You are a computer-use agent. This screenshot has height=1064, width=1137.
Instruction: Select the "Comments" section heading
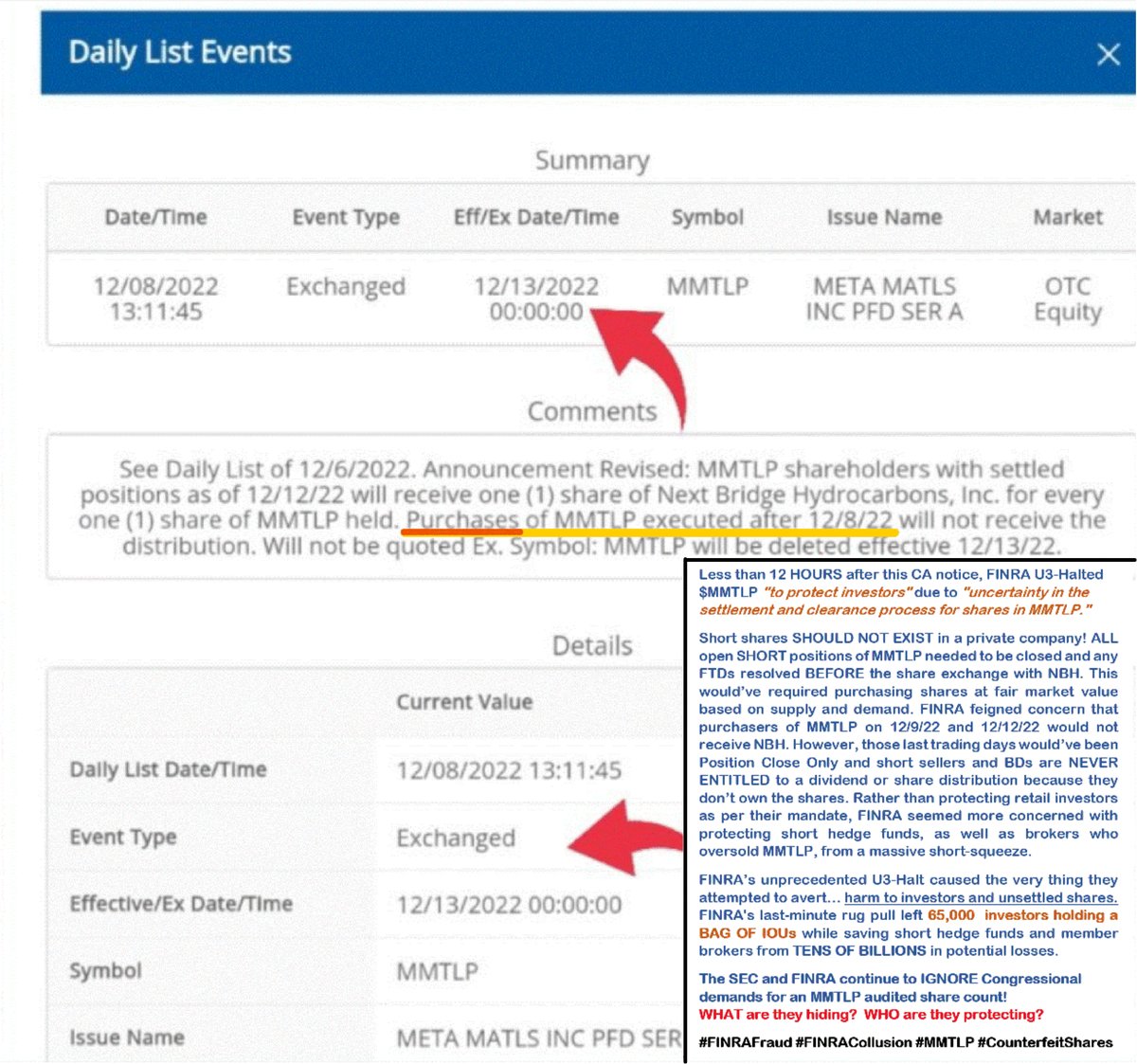[x=592, y=411]
